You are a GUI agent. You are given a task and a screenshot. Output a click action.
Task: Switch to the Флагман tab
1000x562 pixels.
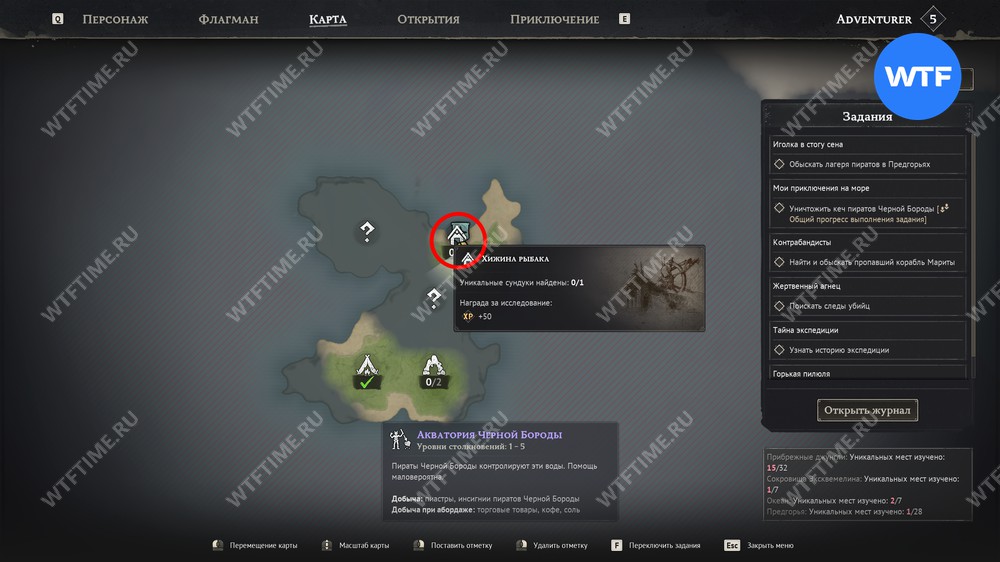[228, 19]
